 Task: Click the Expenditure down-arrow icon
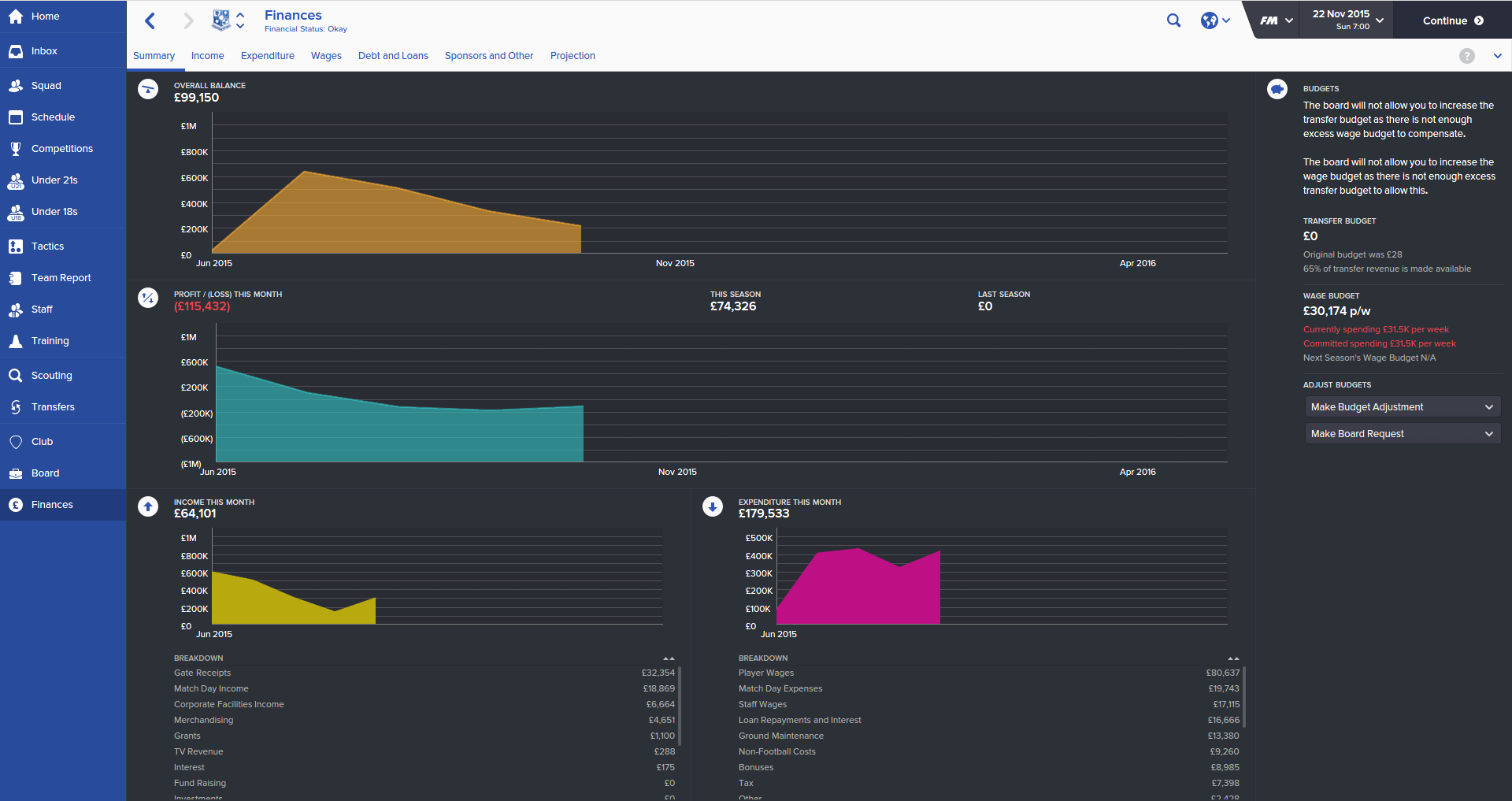pyautogui.click(x=713, y=506)
